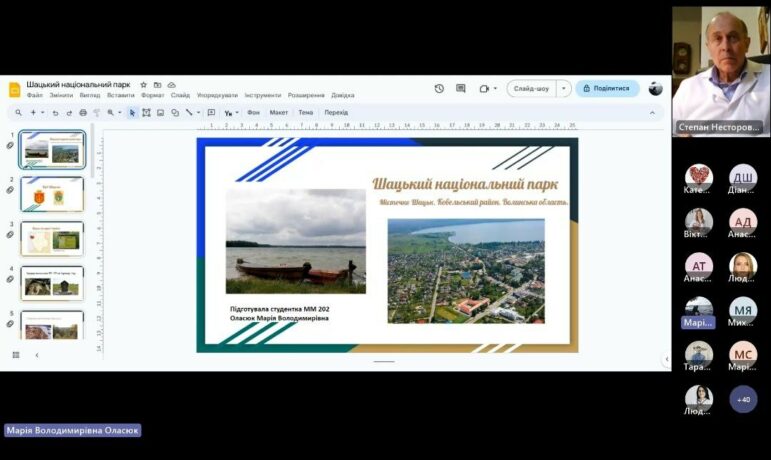The width and height of the screenshot is (771, 460).
Task: Click the print icon in the toolbar
Action: click(x=83, y=113)
